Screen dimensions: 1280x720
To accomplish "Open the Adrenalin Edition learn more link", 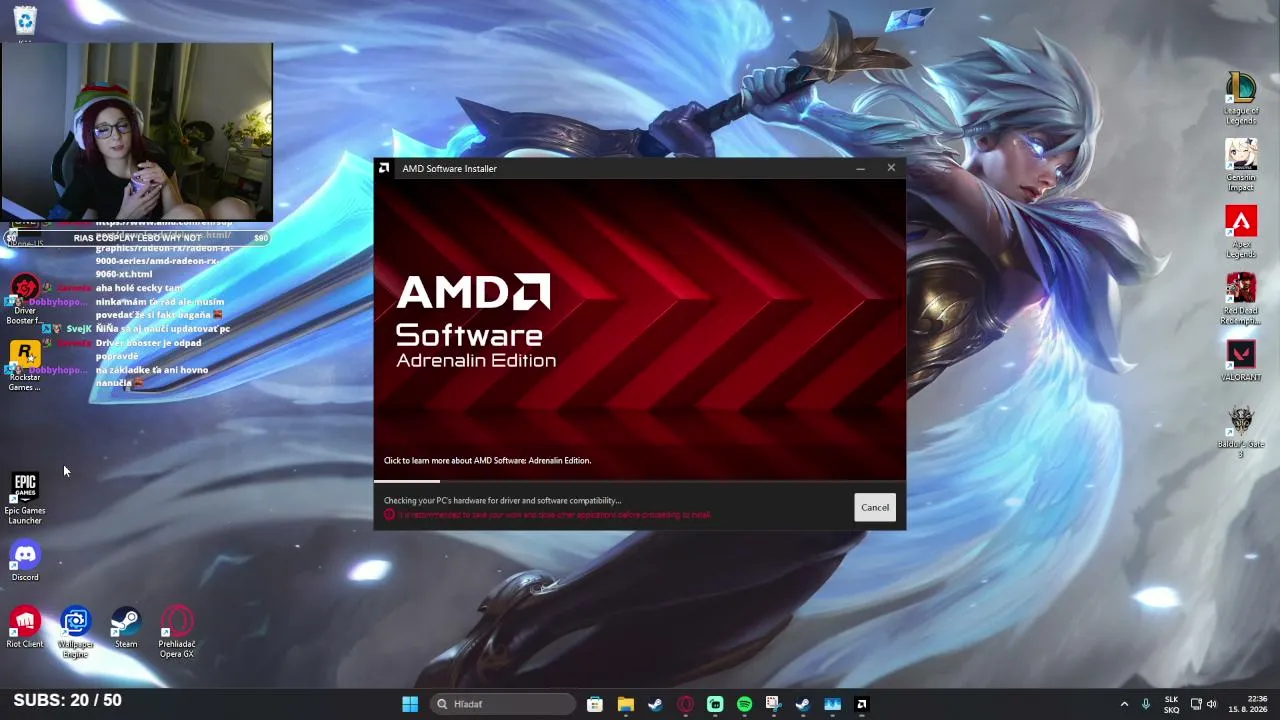I will click(487, 461).
